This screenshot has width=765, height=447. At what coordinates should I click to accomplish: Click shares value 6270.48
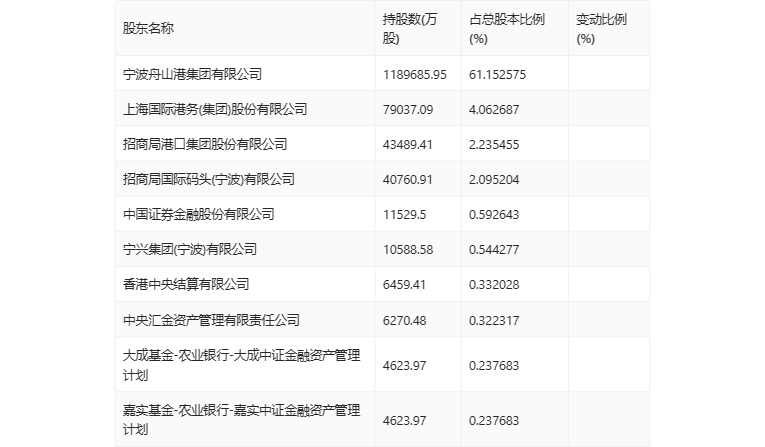[404, 321]
